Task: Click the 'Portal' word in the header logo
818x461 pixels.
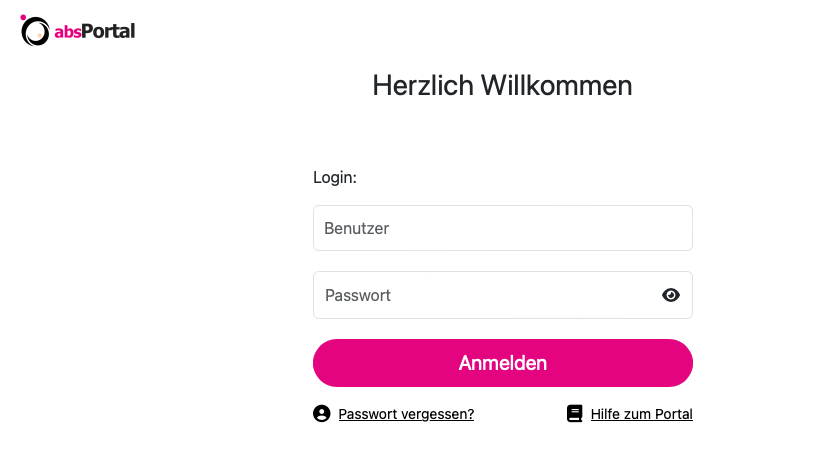Action: pyautogui.click(x=108, y=31)
